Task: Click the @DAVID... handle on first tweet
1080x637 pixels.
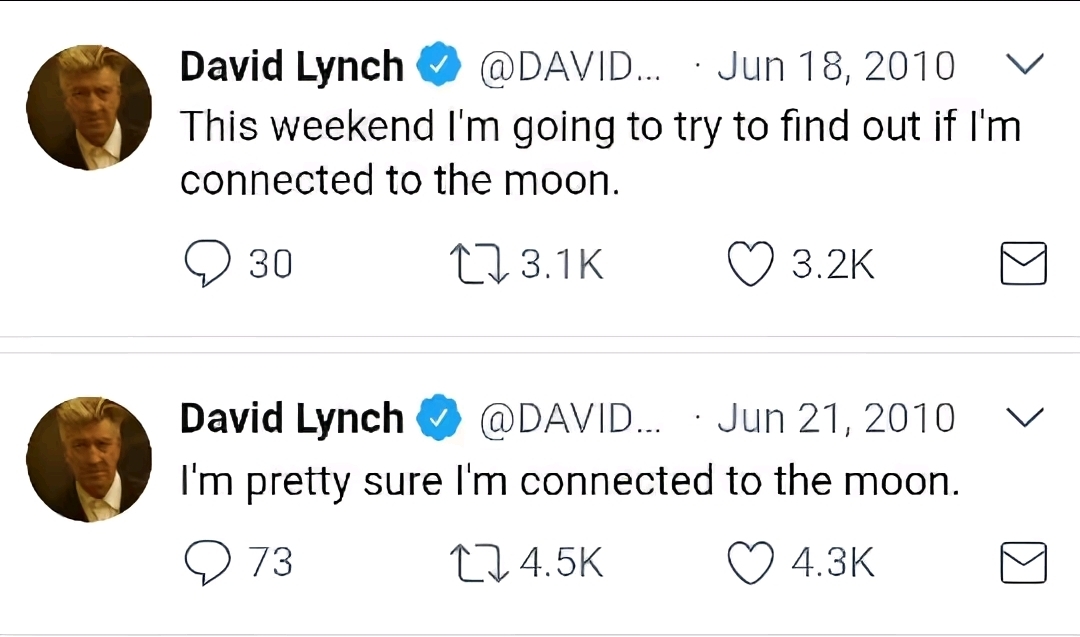Action: point(570,68)
